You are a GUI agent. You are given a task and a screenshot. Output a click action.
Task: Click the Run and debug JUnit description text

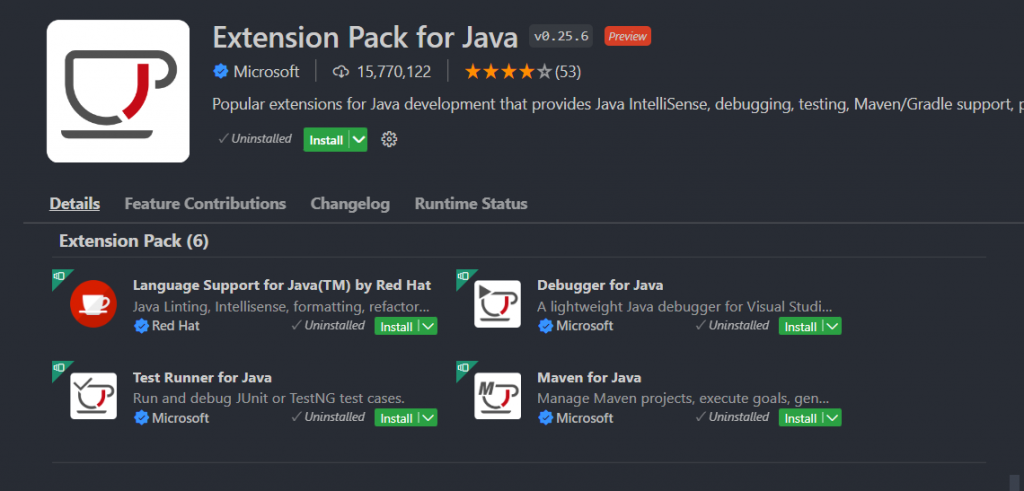[x=269, y=398]
